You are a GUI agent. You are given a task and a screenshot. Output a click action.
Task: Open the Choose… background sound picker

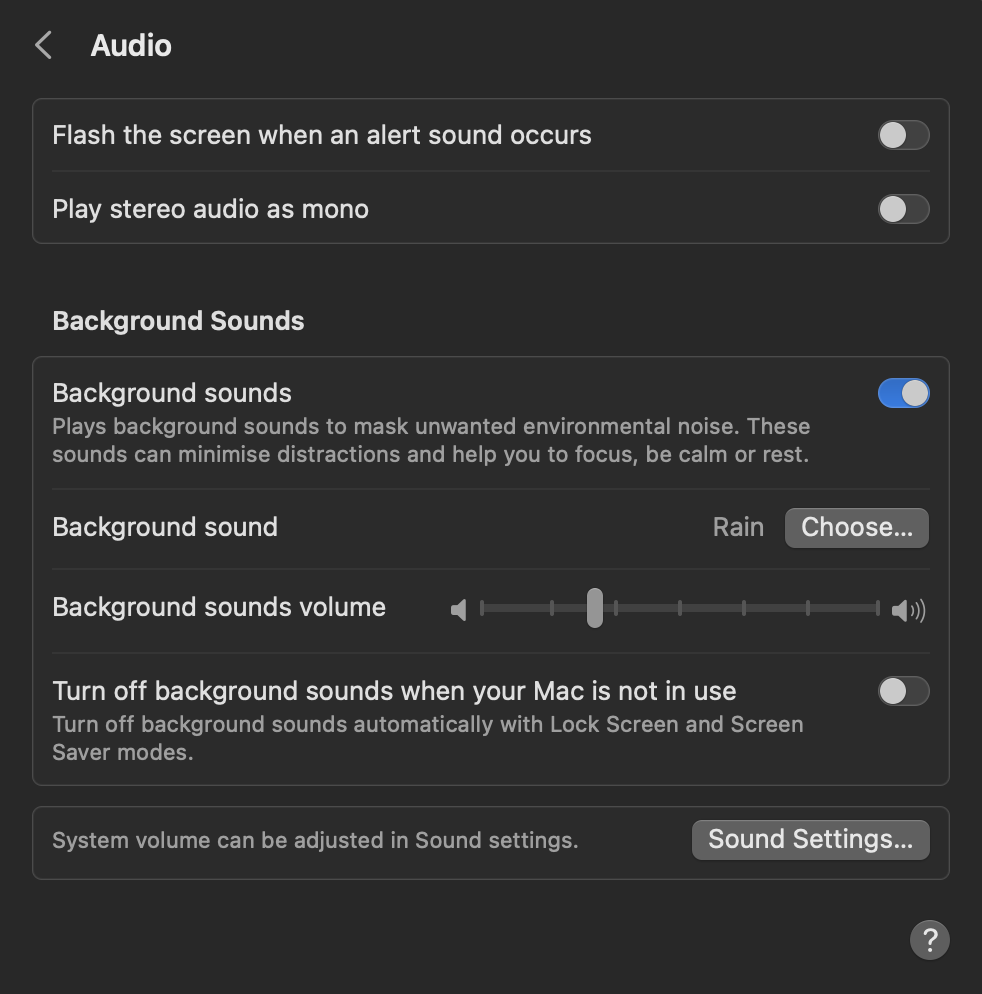(856, 527)
